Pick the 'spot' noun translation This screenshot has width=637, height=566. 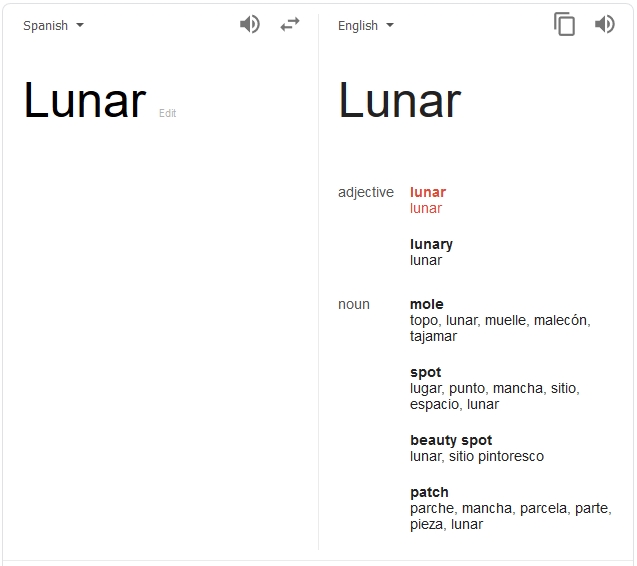click(425, 372)
